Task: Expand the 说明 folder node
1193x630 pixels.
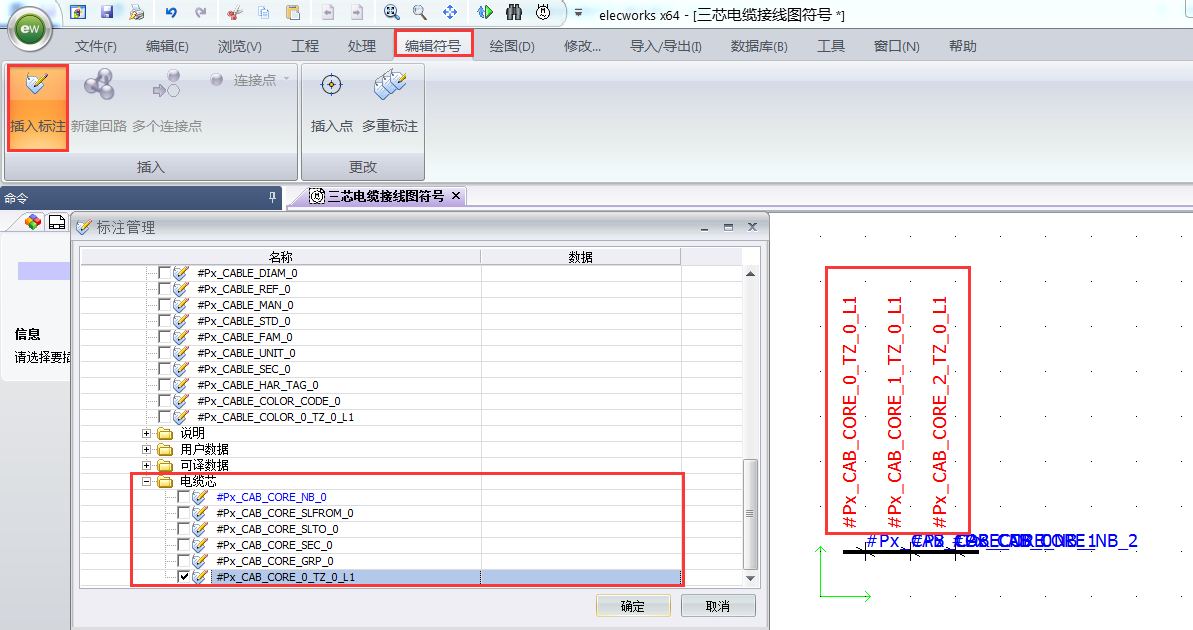Action: pos(146,433)
